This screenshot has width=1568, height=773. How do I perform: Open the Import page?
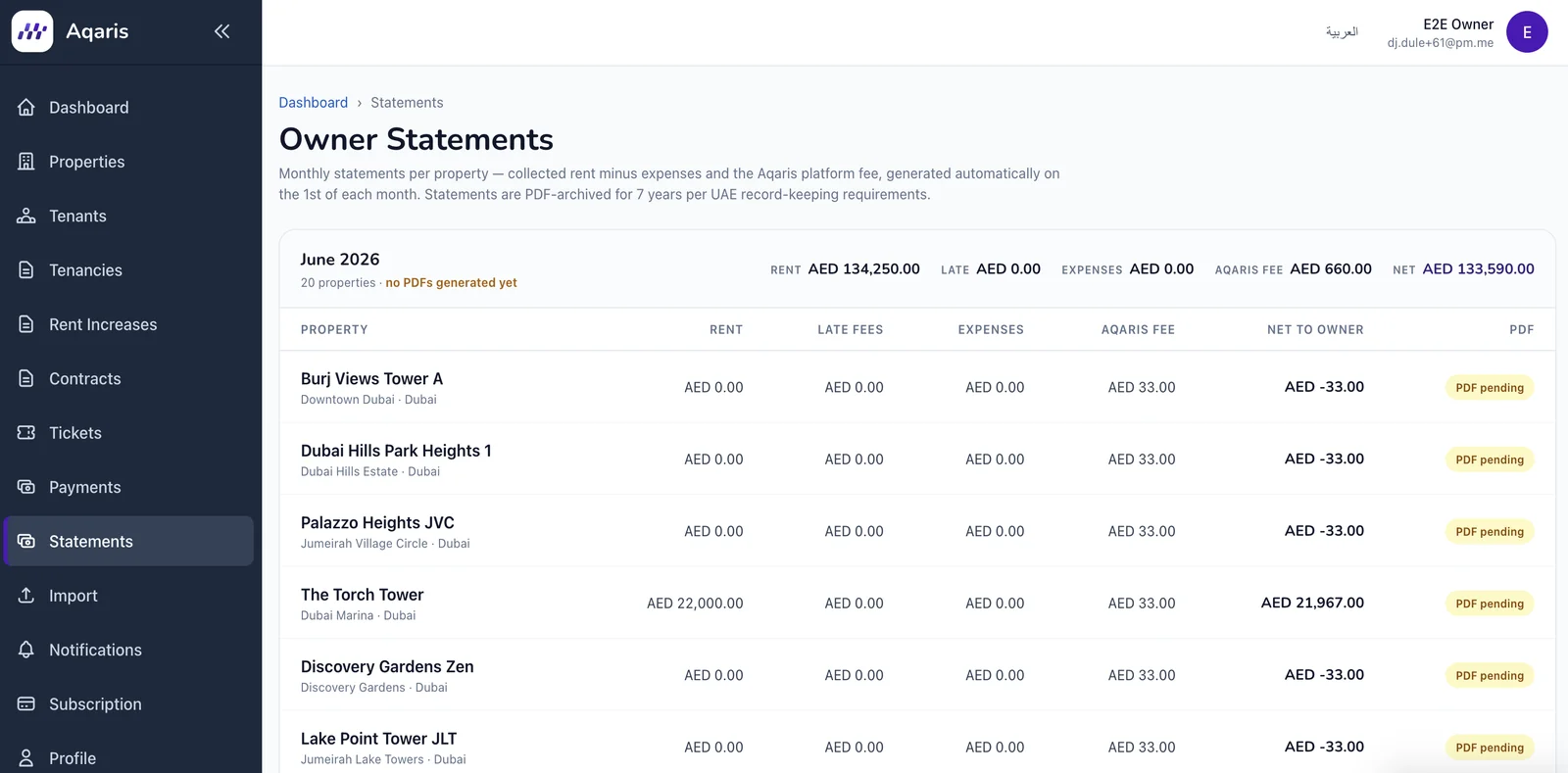128,595
